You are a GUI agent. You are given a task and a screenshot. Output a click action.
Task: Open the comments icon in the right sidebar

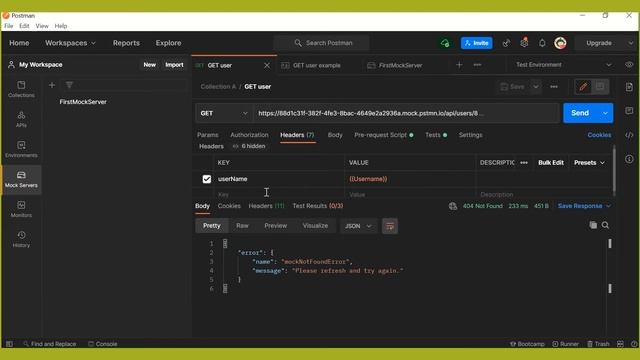pos(629,111)
